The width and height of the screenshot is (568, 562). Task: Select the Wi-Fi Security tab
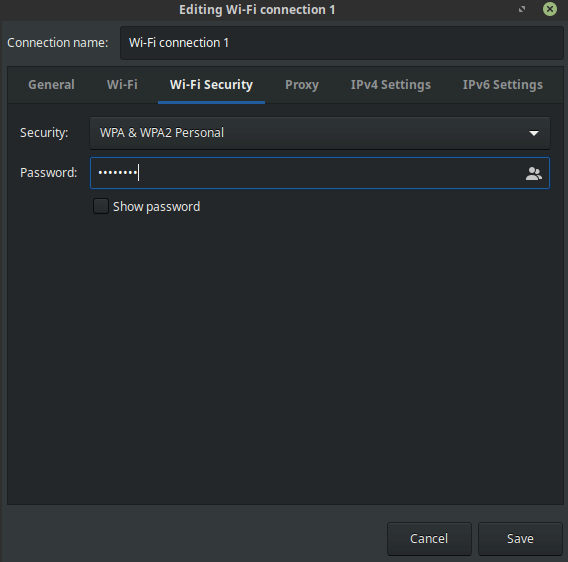tap(212, 85)
